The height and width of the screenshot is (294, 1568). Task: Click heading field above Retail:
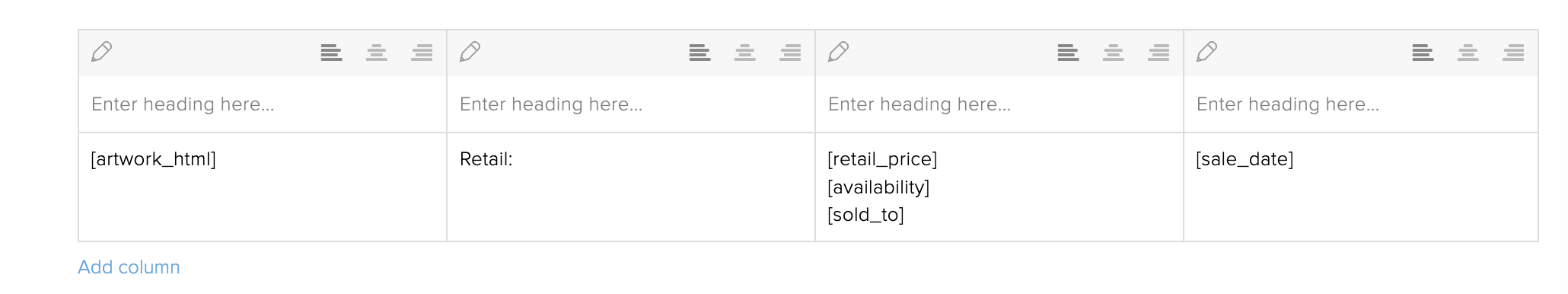click(631, 104)
